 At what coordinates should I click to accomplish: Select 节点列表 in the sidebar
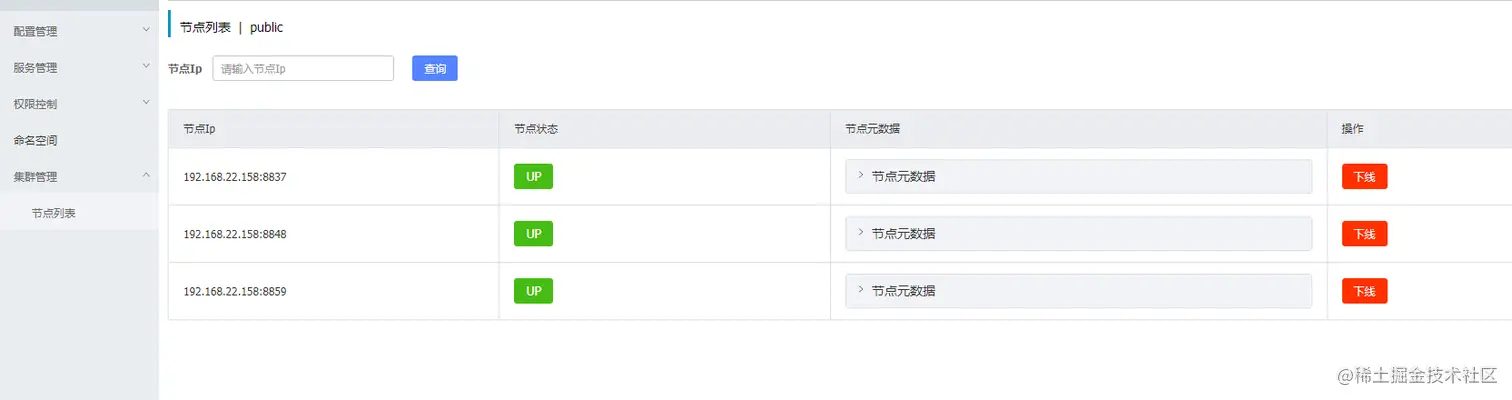pos(54,213)
